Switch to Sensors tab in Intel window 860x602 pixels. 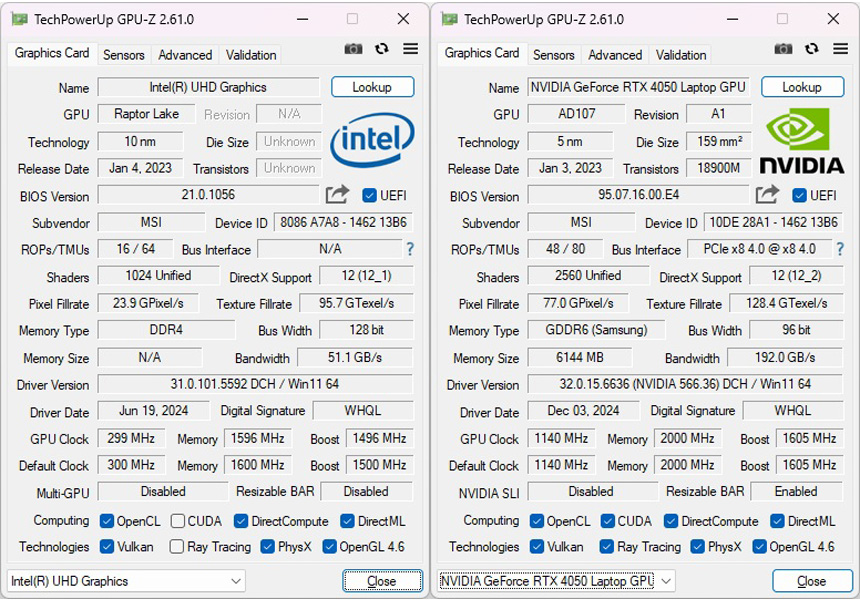[124, 55]
